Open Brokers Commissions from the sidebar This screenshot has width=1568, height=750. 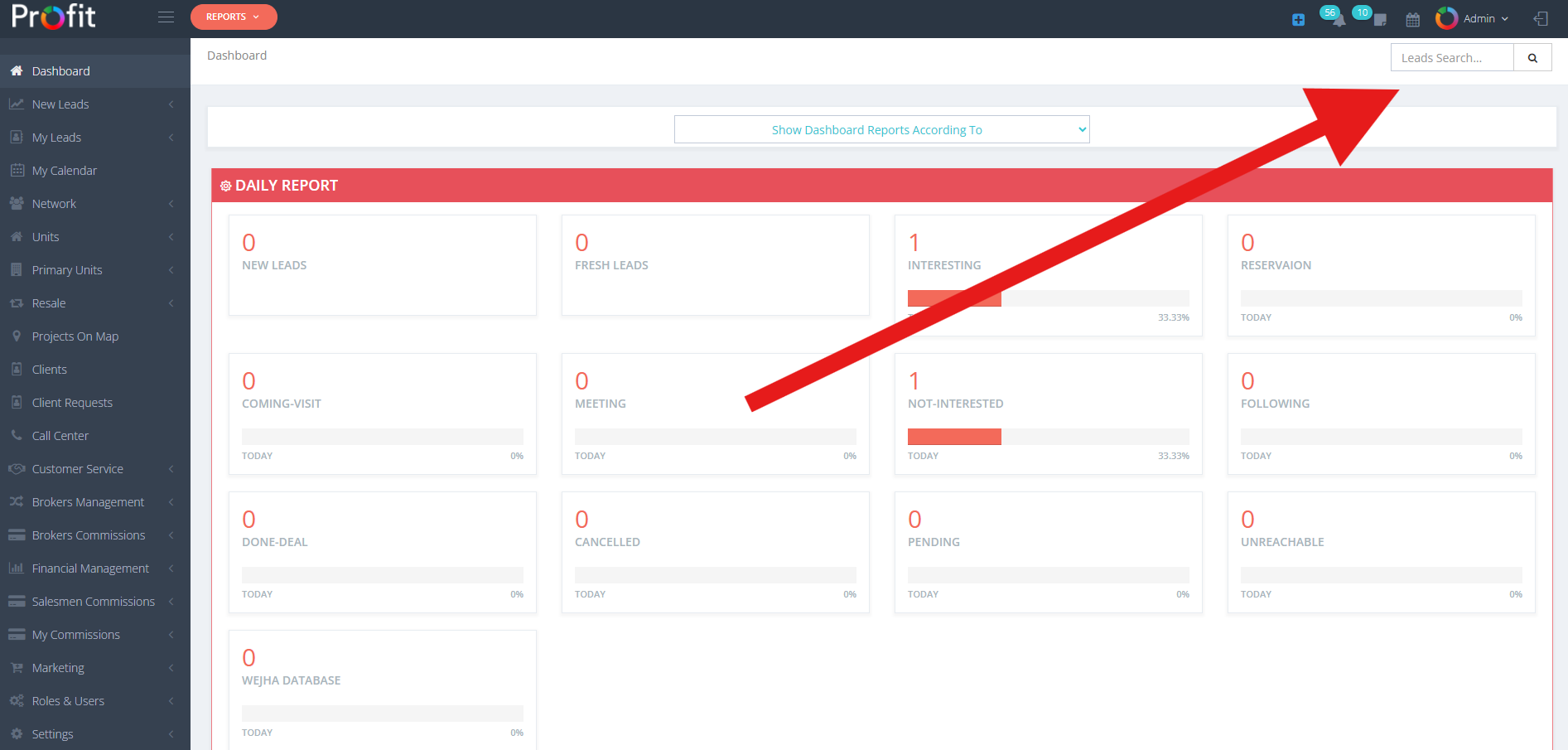tap(89, 535)
